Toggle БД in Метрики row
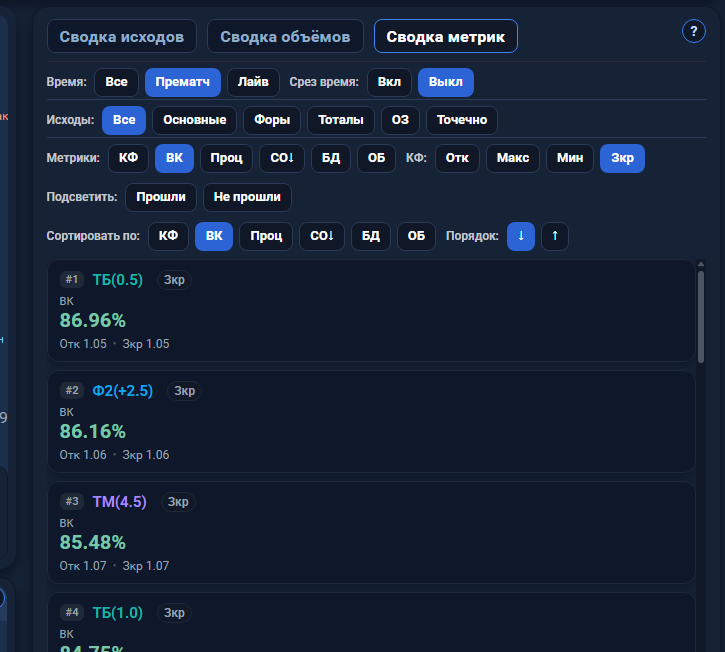The height and width of the screenshot is (652, 725). click(x=331, y=158)
